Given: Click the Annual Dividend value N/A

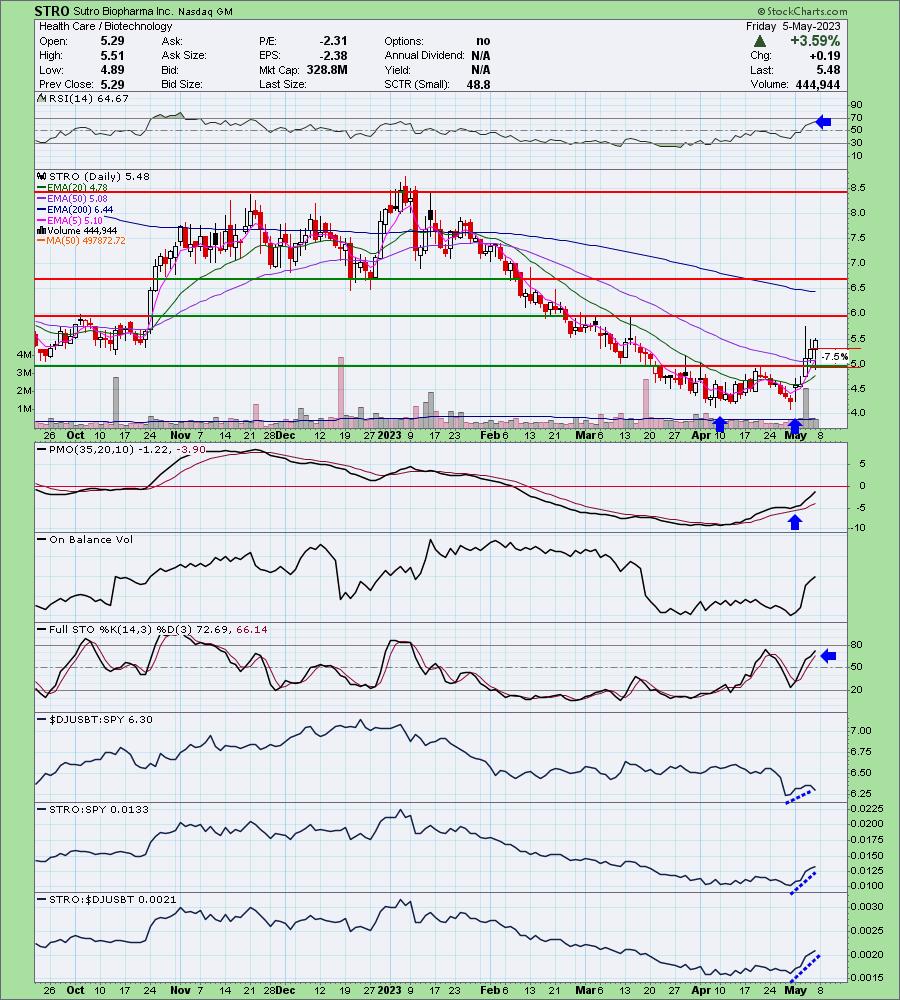Looking at the screenshot, I should pyautogui.click(x=481, y=55).
